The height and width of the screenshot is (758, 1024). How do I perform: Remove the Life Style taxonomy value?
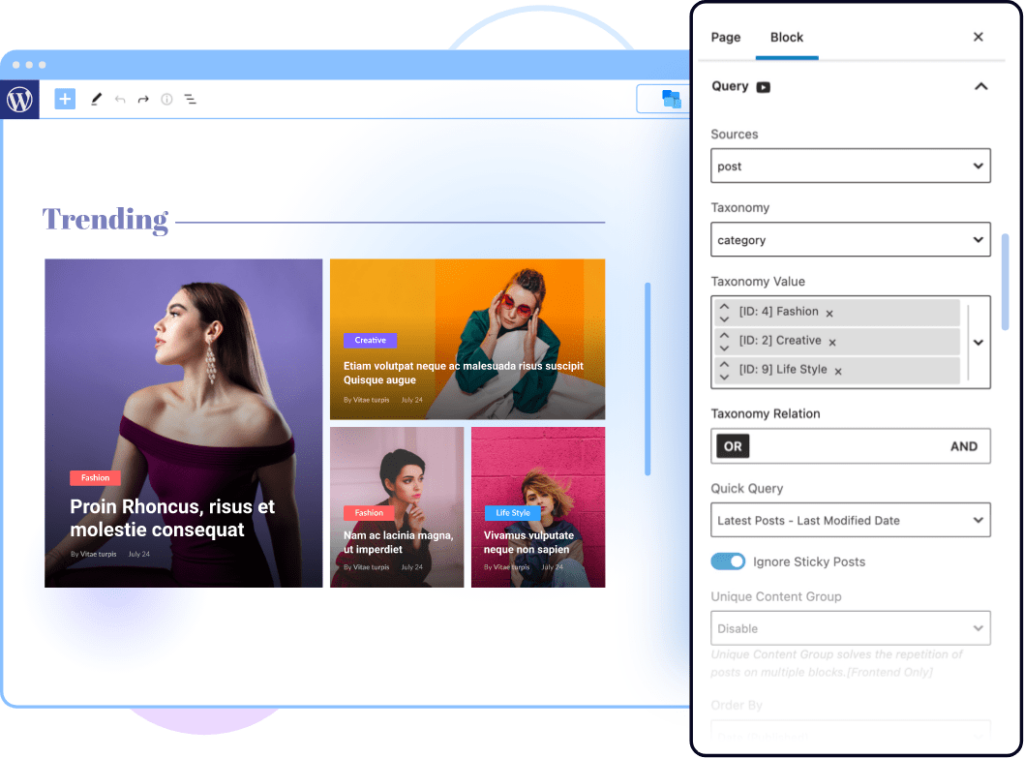[x=838, y=371]
